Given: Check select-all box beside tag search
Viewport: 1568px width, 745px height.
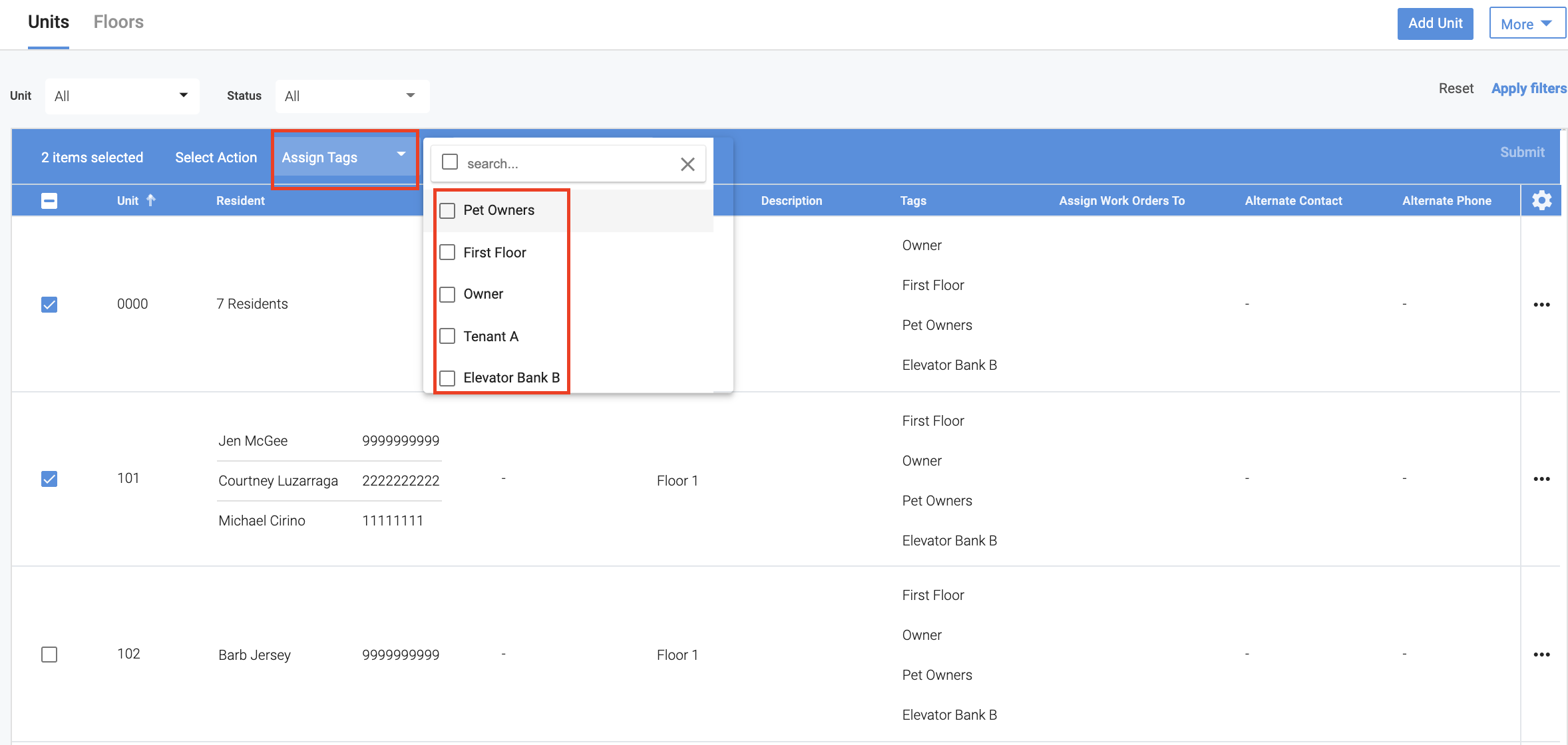Looking at the screenshot, I should point(450,162).
